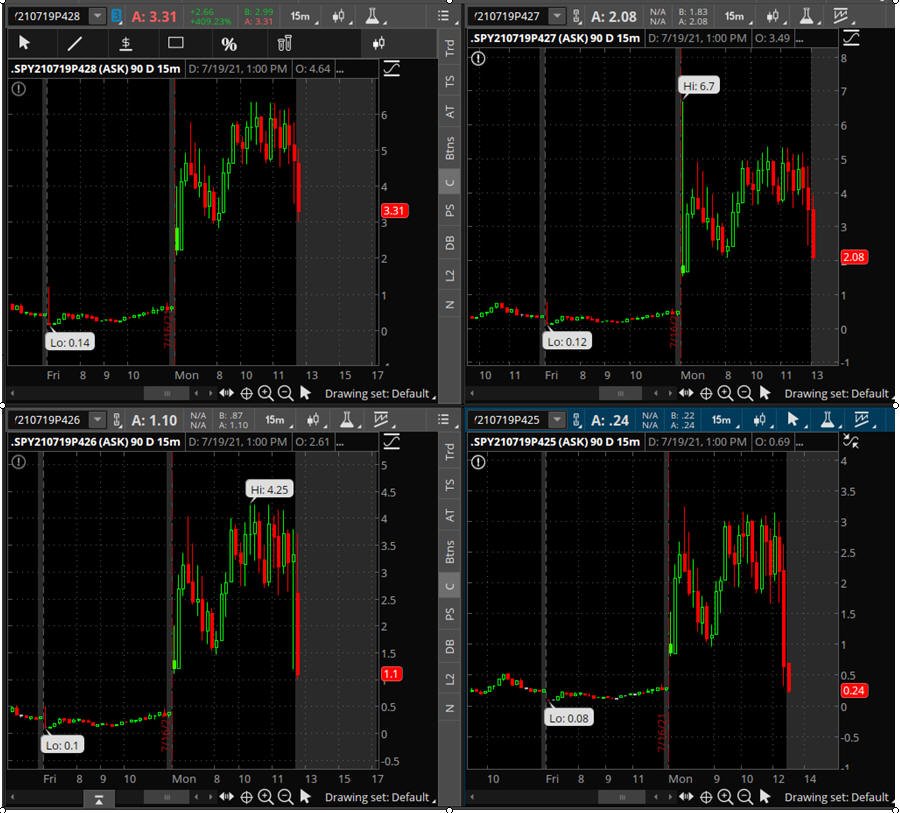Screen dimensions: 900x813
Task: Click candlestick icon in P428 drawing toolbar
Action: pyautogui.click(x=378, y=43)
